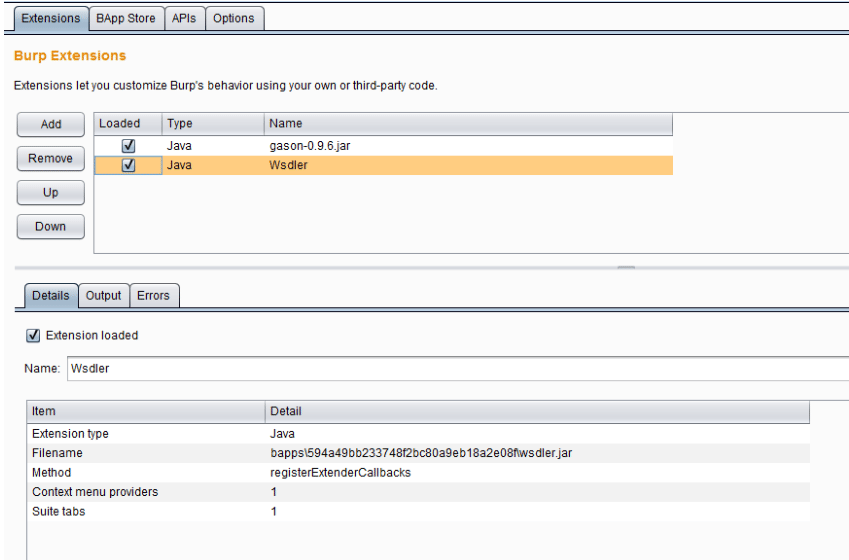Screen dimensions: 849x560
Task: Select the Filename row in details table
Action: [418, 453]
